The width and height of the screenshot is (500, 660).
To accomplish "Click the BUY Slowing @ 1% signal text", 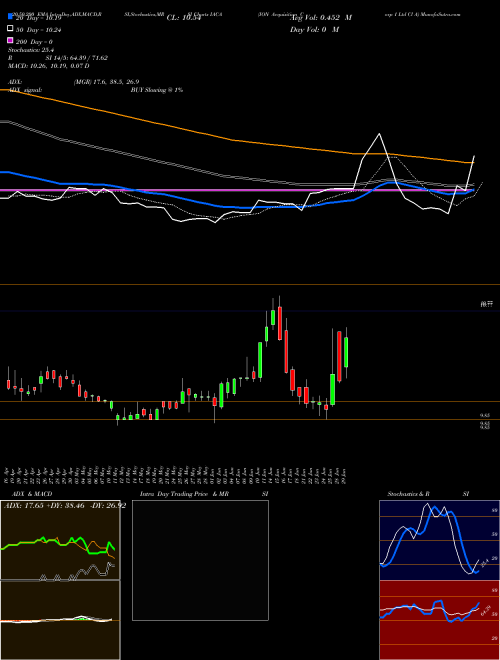I will click(157, 90).
